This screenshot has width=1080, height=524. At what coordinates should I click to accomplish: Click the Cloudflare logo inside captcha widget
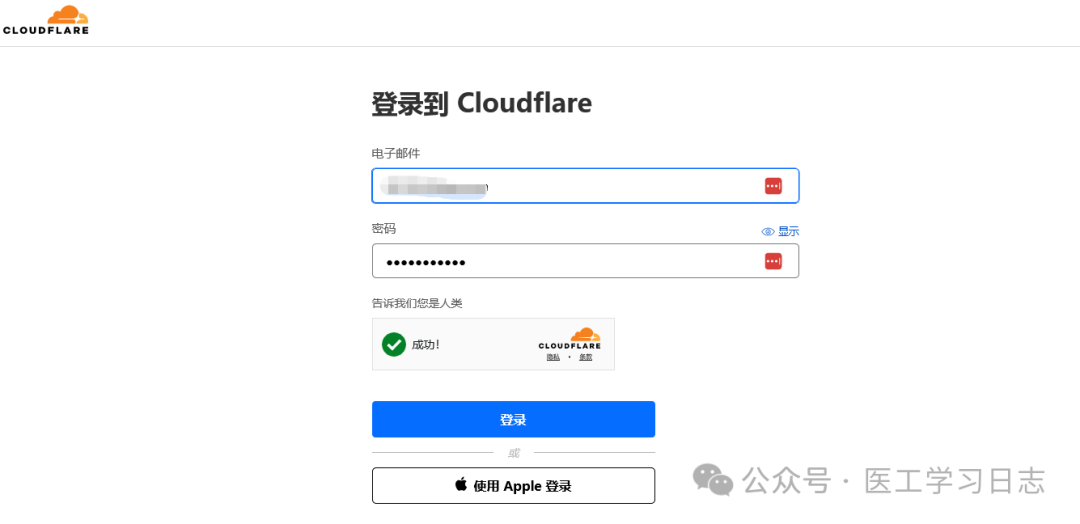click(x=570, y=339)
